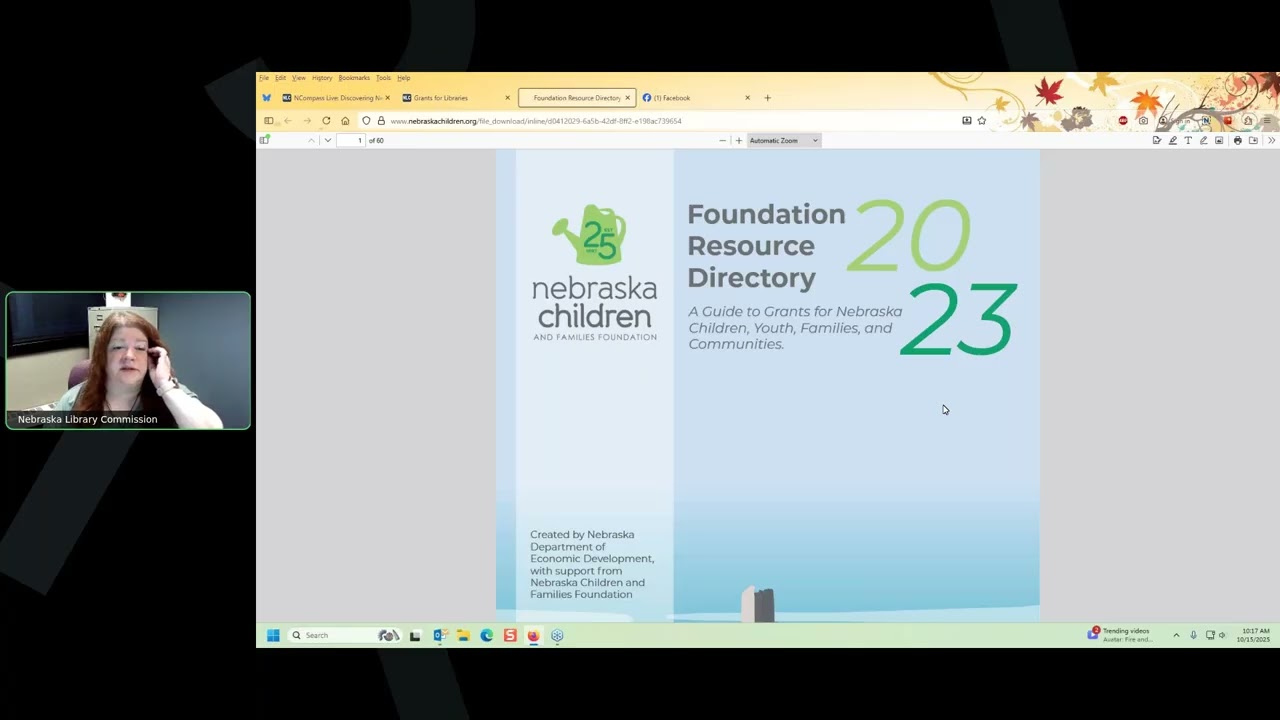1280x720 pixels.
Task: Open the View menu
Action: point(298,78)
